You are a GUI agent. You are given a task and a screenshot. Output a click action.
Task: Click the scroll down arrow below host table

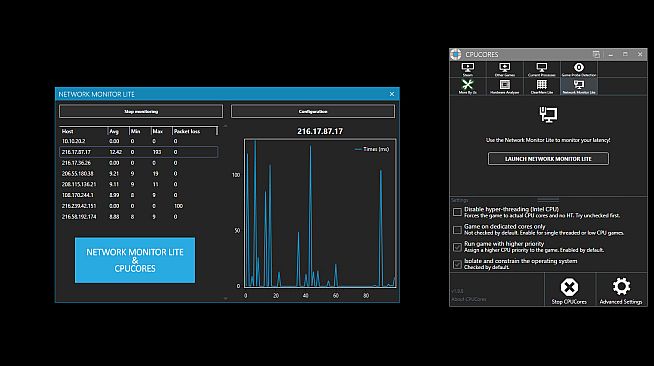click(x=226, y=298)
